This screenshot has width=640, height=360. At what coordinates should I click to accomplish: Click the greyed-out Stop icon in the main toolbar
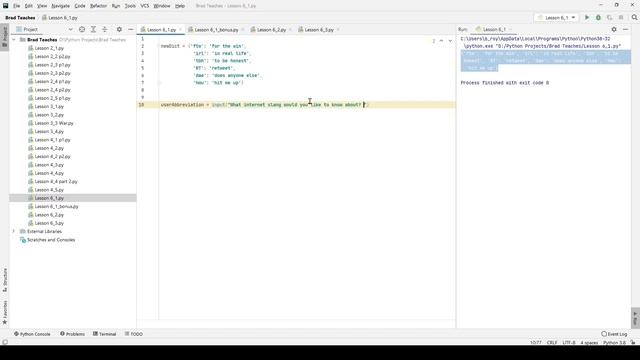click(x=621, y=18)
